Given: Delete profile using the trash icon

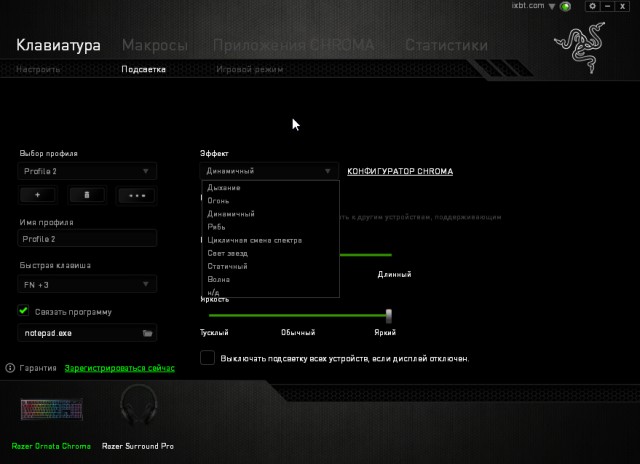Looking at the screenshot, I should tap(88, 196).
